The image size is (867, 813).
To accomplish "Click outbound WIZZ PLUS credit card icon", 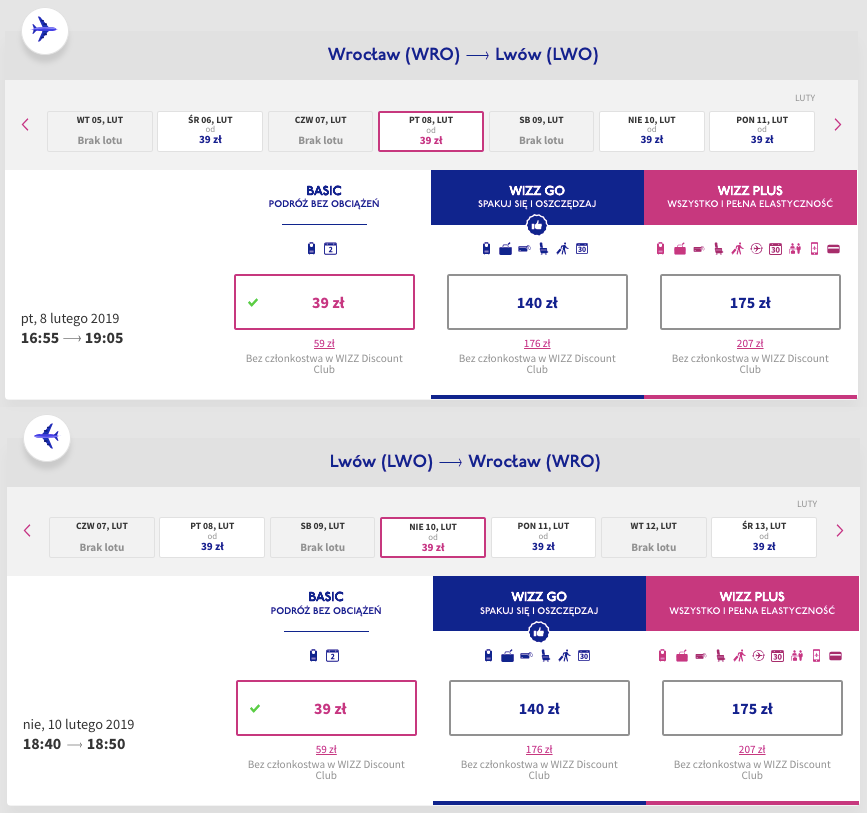I will tap(833, 249).
